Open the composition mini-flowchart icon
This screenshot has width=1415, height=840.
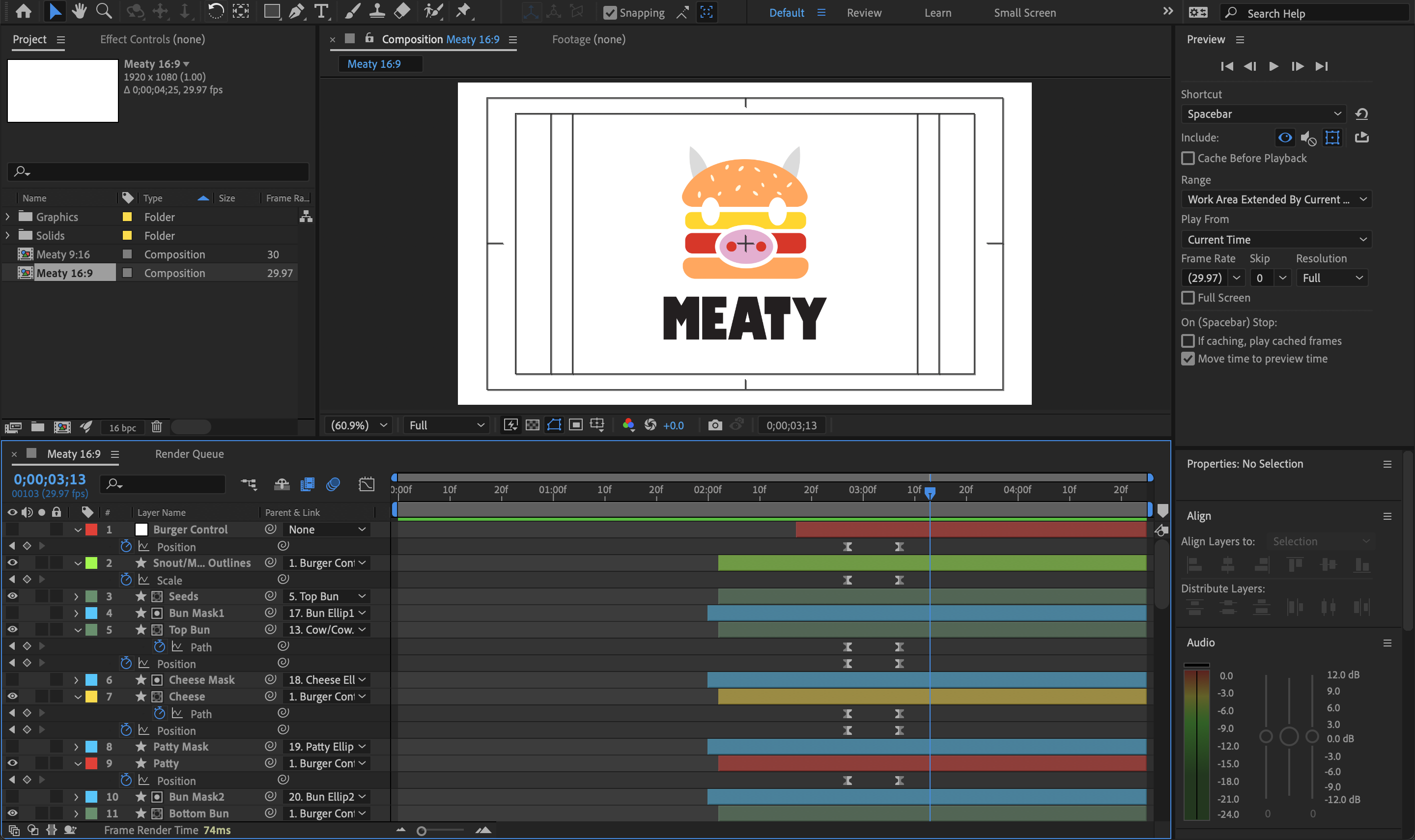coord(249,484)
